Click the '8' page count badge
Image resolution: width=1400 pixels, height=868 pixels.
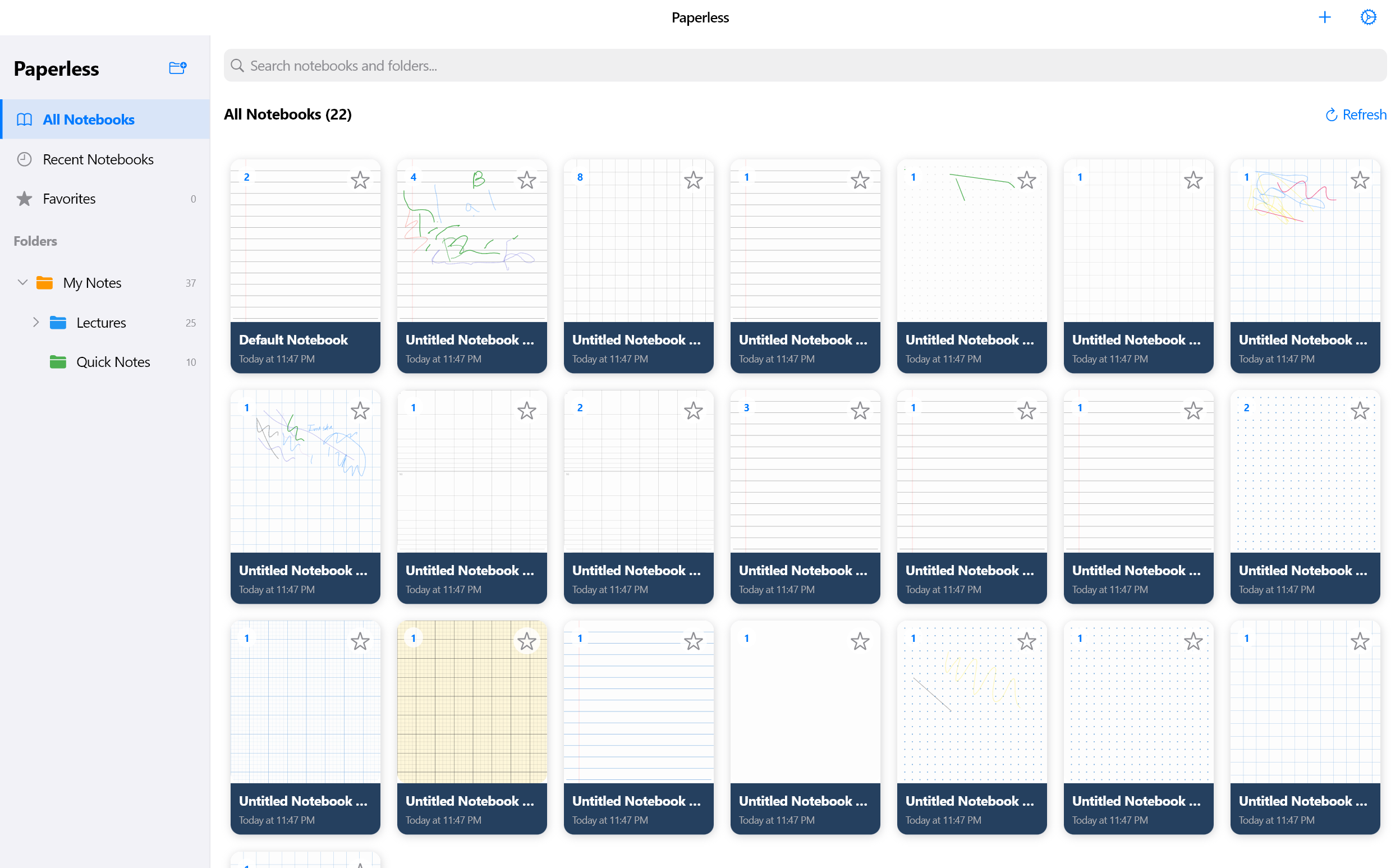[580, 177]
